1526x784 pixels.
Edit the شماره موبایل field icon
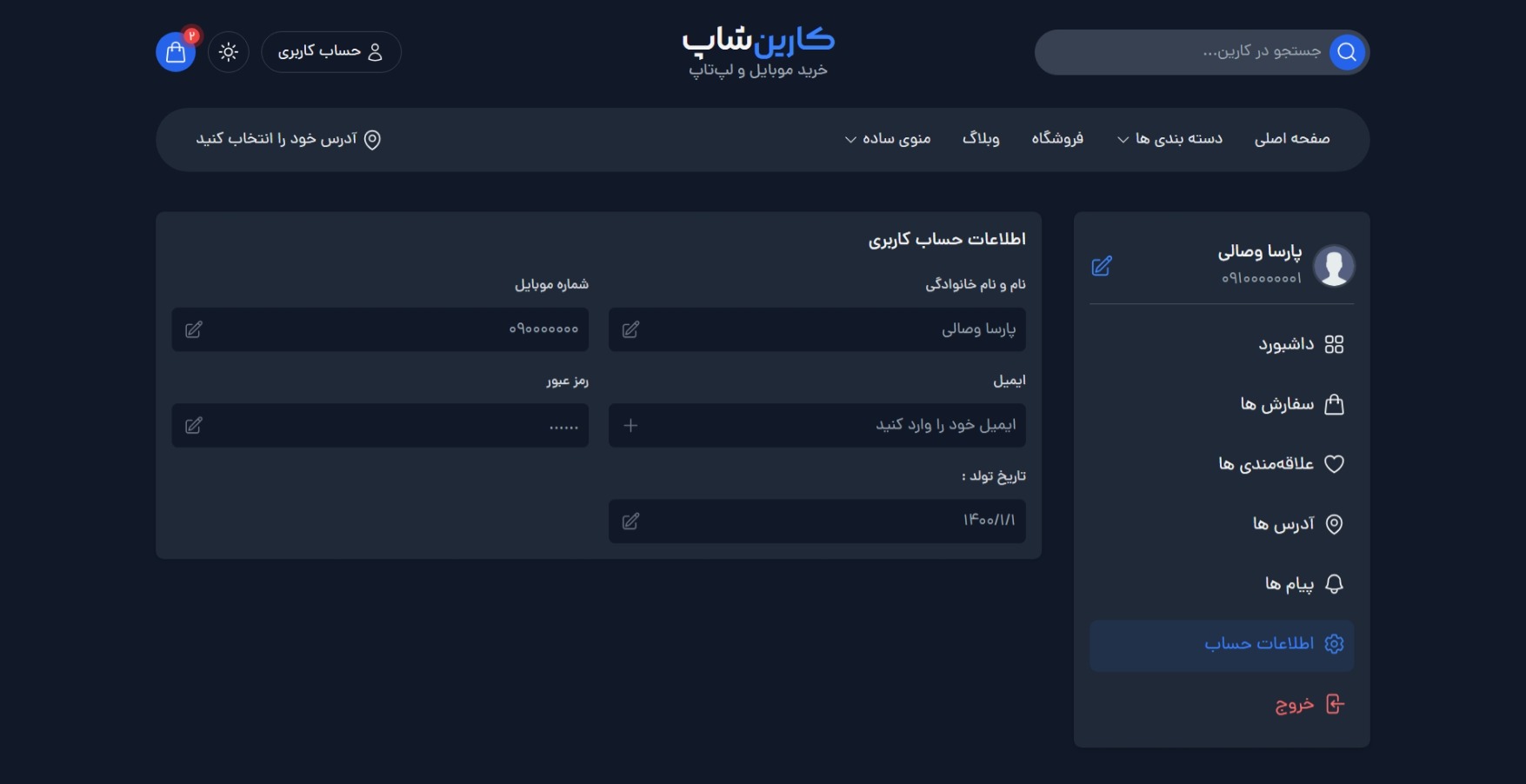194,329
